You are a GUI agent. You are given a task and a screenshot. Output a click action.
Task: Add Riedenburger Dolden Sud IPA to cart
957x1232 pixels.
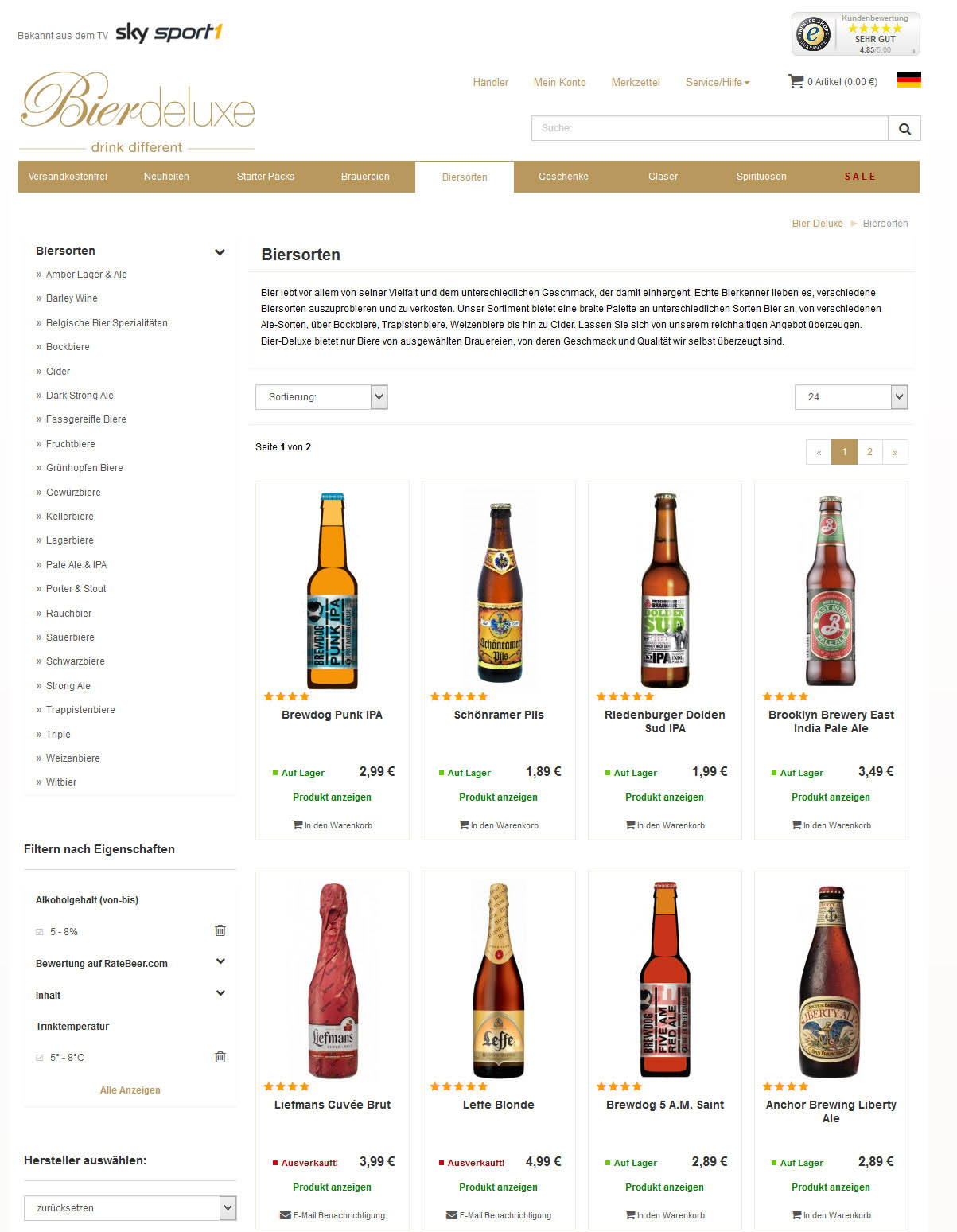664,825
